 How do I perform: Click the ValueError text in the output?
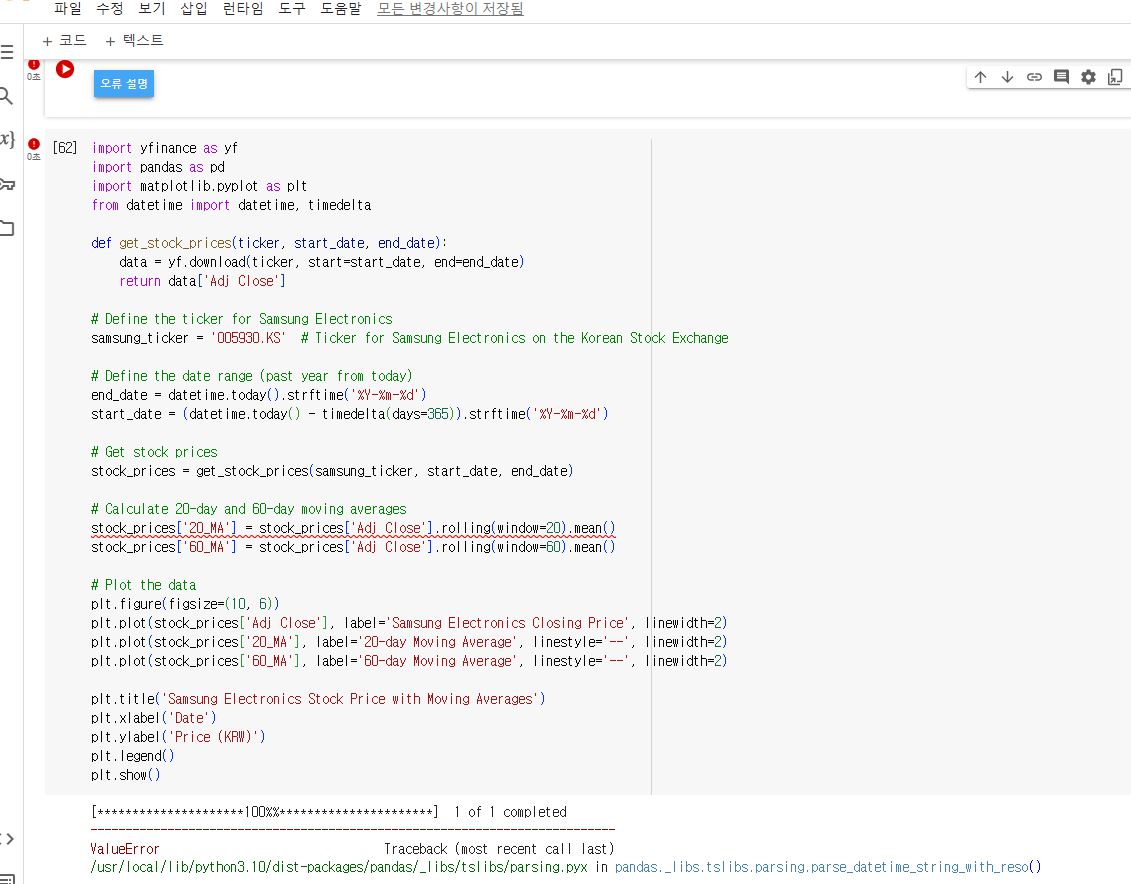125,849
